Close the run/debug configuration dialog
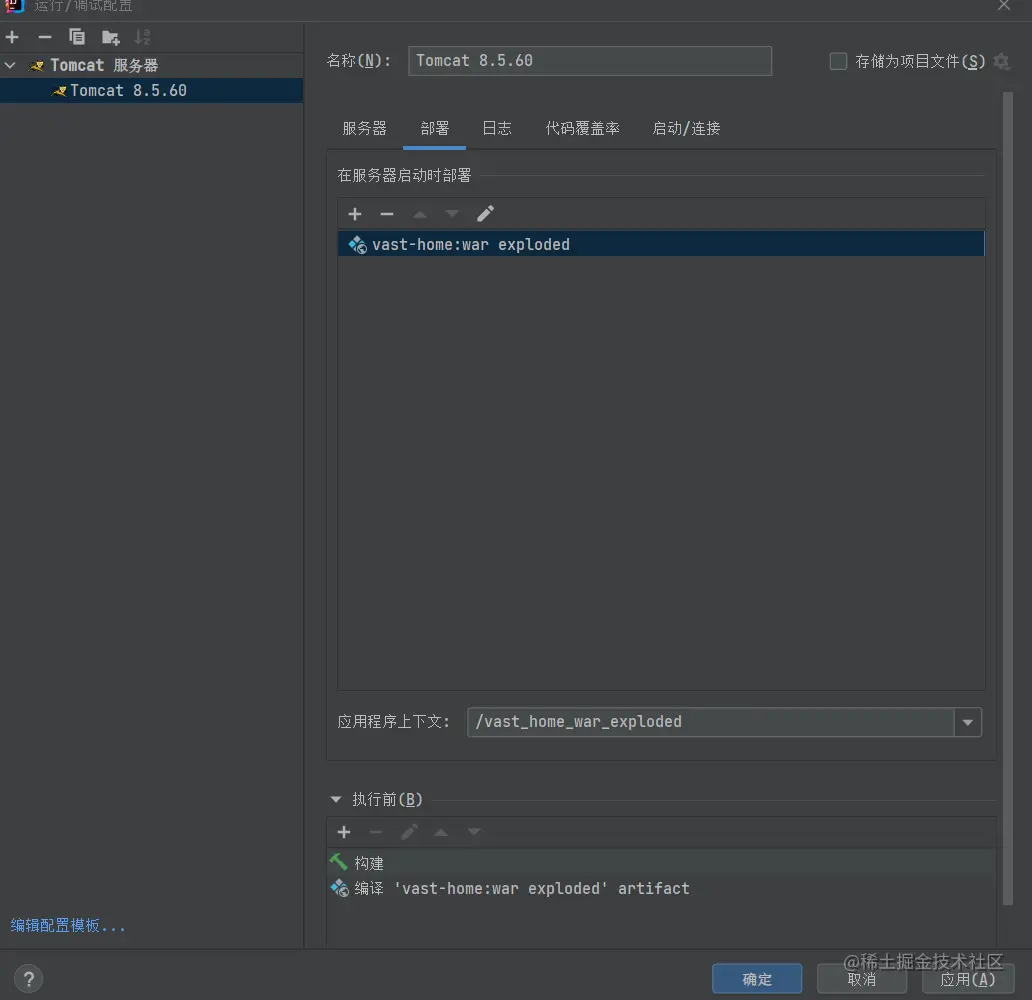1032x1000 pixels. [1004, 6]
